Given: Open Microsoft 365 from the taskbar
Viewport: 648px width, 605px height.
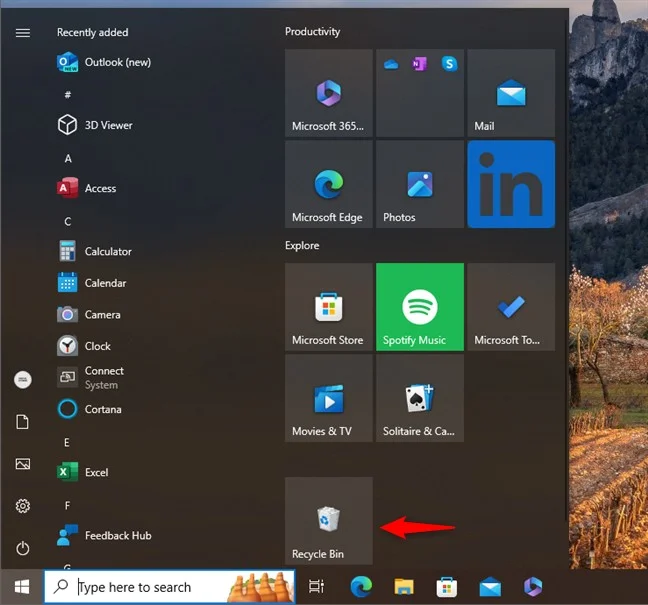Looking at the screenshot, I should point(533,587).
